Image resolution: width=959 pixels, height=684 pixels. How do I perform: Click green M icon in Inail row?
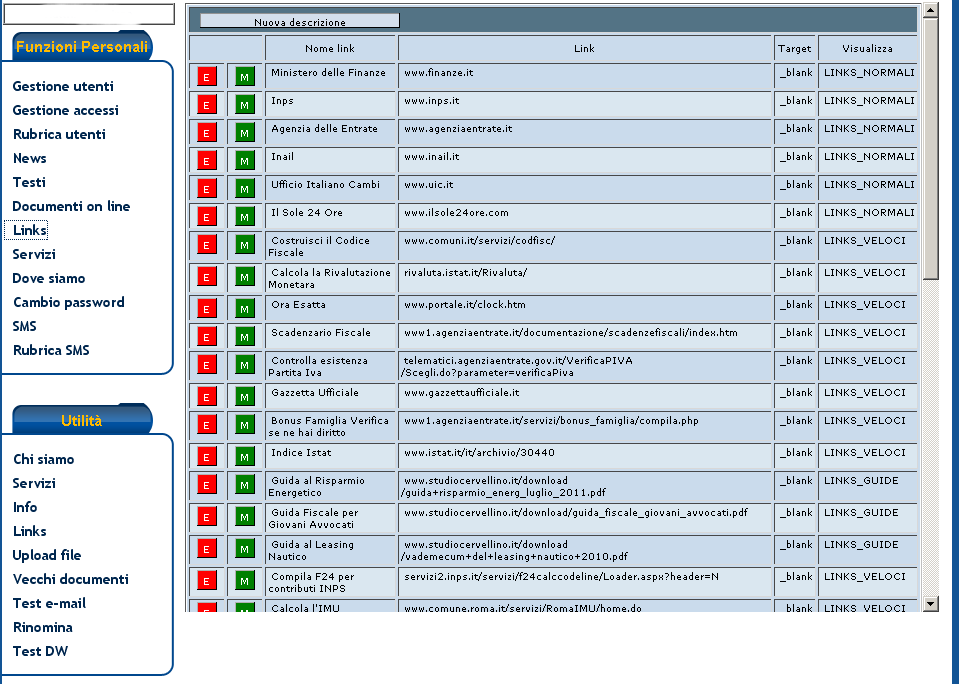245,161
